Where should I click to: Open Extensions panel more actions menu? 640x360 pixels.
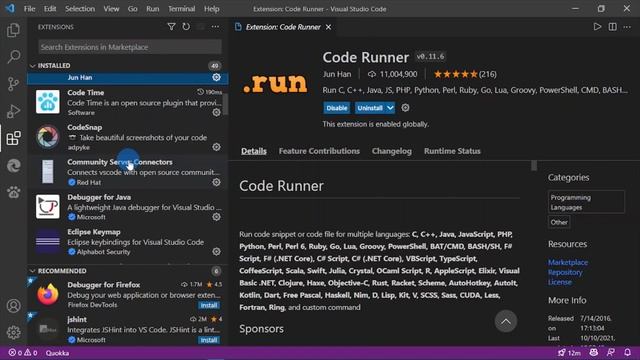coord(215,27)
